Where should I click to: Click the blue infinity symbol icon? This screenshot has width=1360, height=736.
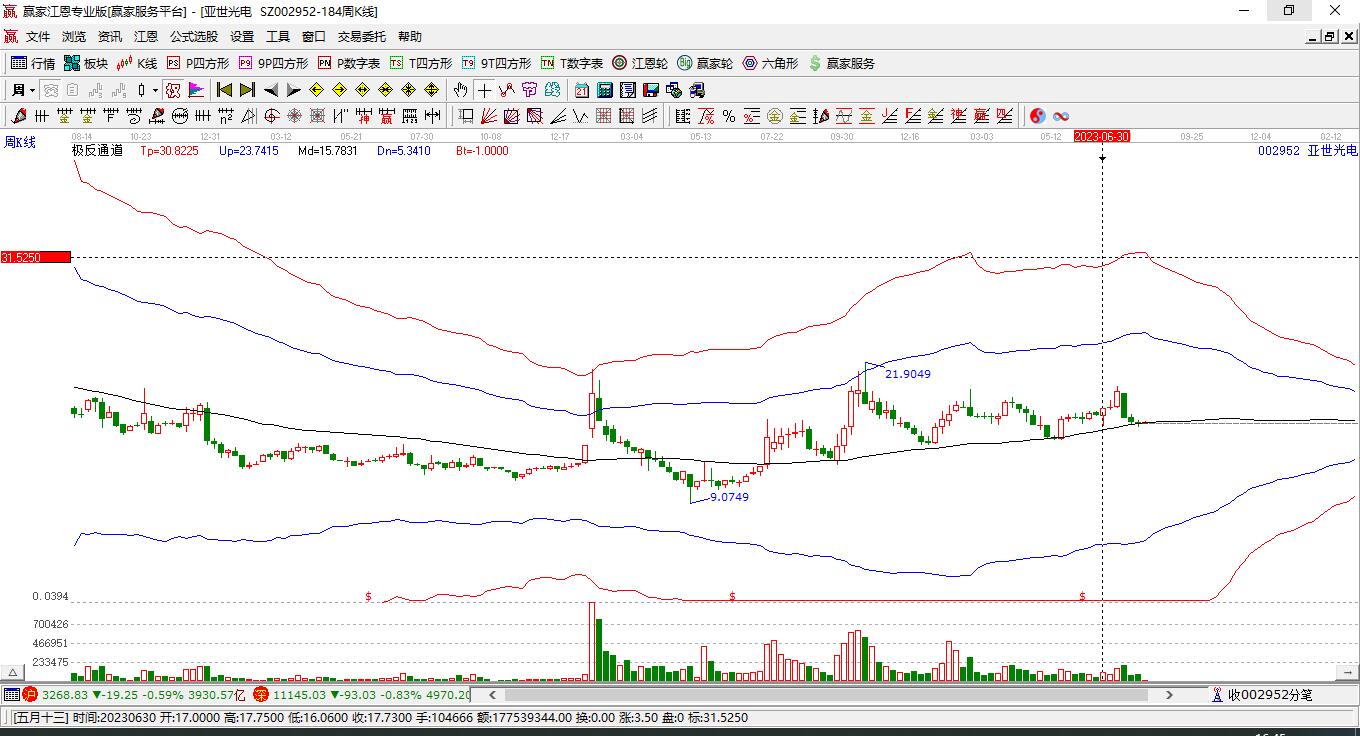[1061, 116]
